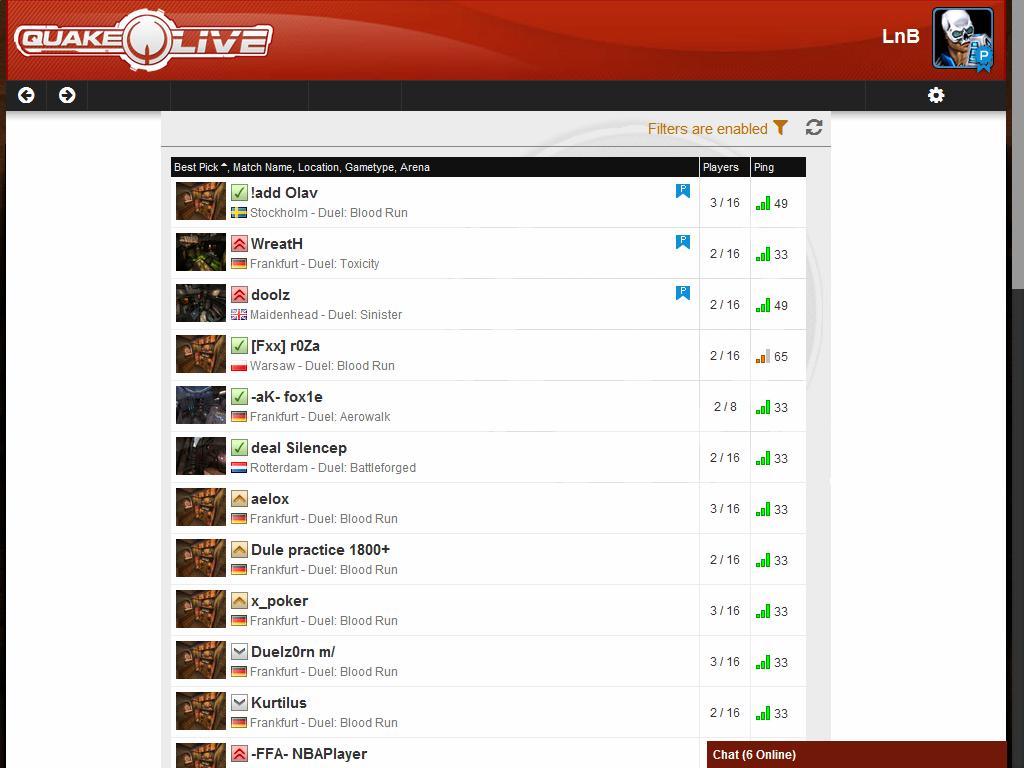Click the Polish flag on [Fxx] r0Za row
The width and height of the screenshot is (1024, 768).
point(239,366)
